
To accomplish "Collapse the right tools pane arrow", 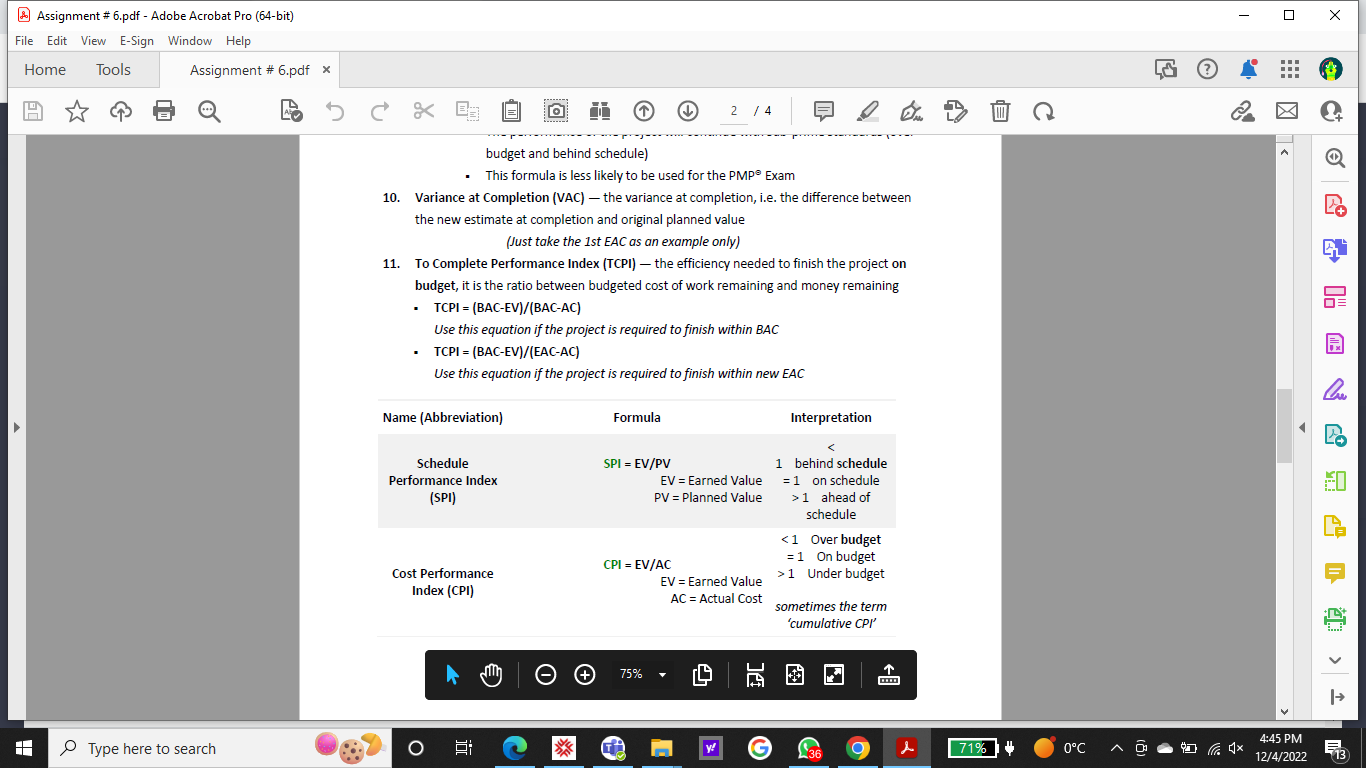I will click(1302, 427).
